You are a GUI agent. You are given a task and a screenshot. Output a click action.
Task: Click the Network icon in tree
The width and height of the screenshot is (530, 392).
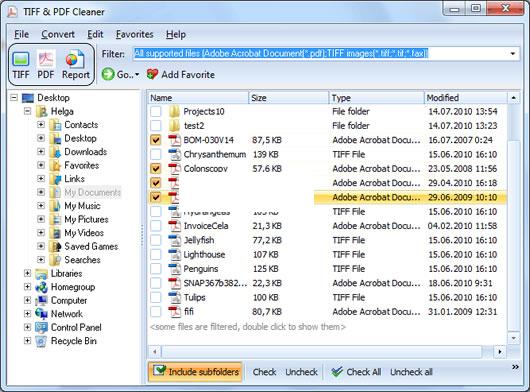[41, 314]
